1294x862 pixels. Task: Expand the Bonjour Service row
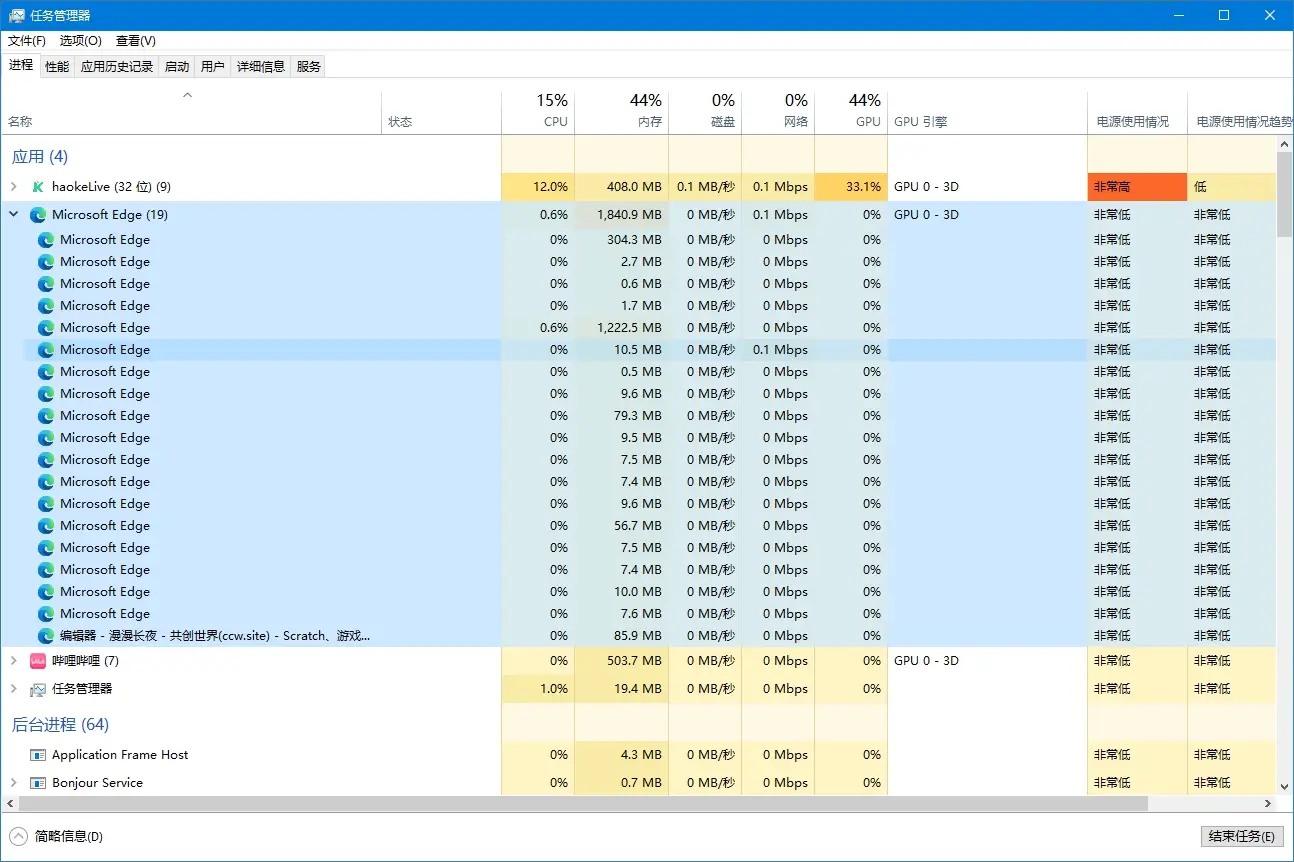click(13, 783)
